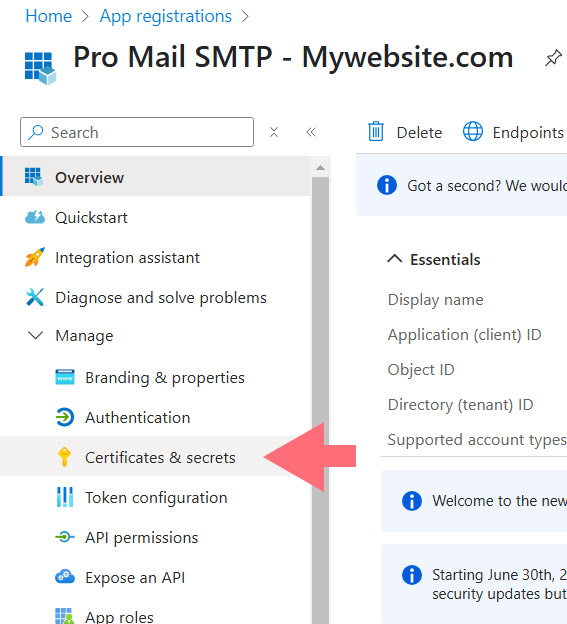The image size is (567, 624).
Task: Click the API permissions connector icon
Action: tap(65, 537)
